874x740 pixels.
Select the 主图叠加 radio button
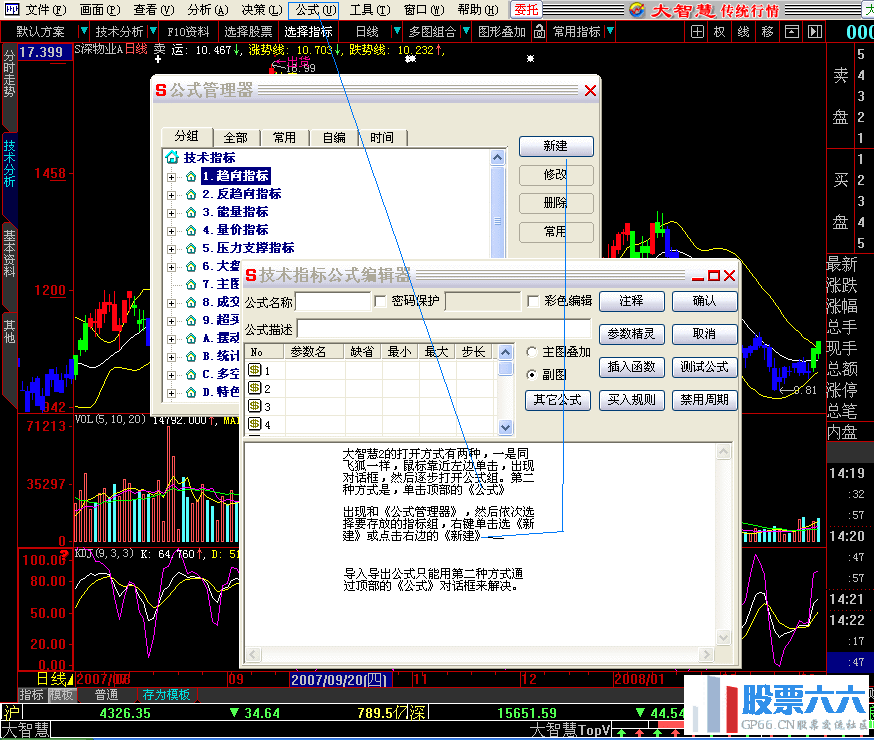click(x=530, y=352)
